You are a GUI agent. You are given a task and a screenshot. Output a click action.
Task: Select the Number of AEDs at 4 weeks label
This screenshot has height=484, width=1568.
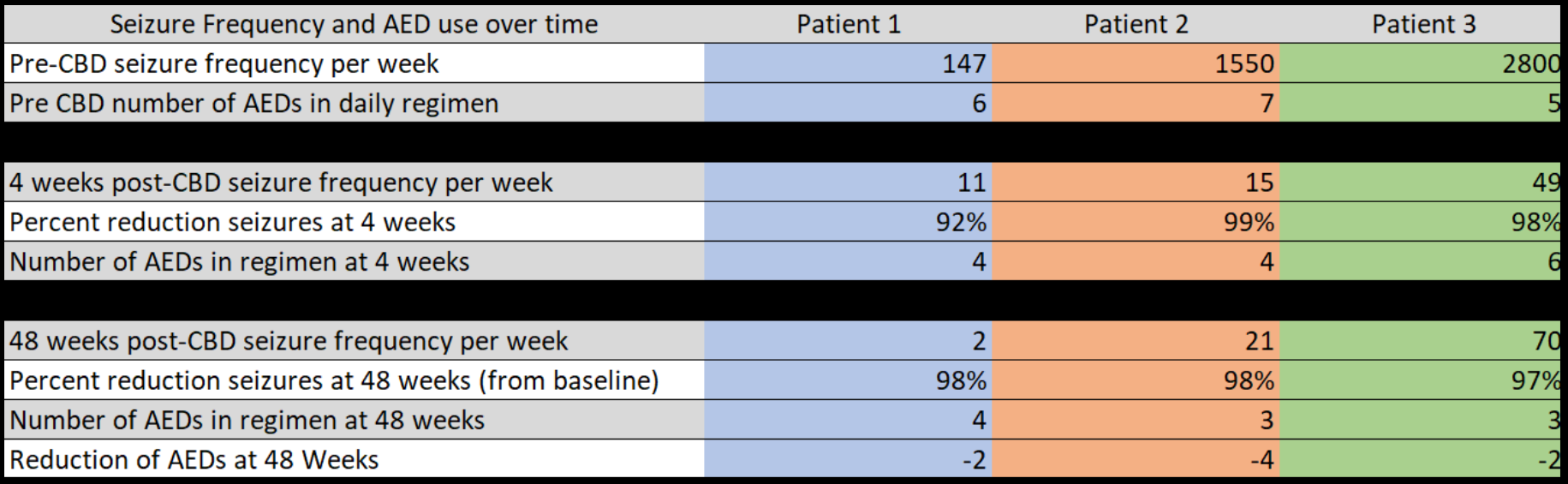[x=240, y=261]
